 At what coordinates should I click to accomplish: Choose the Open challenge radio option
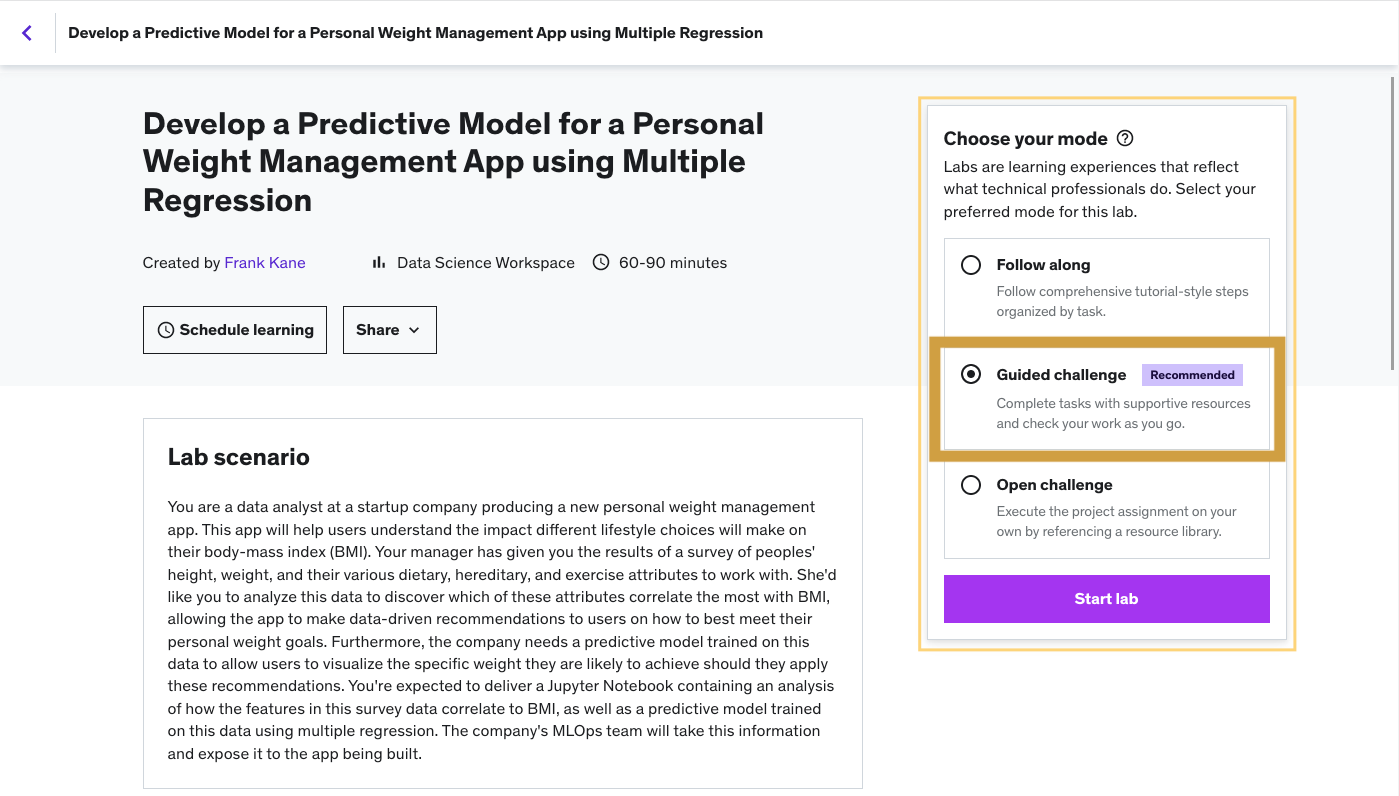970,485
